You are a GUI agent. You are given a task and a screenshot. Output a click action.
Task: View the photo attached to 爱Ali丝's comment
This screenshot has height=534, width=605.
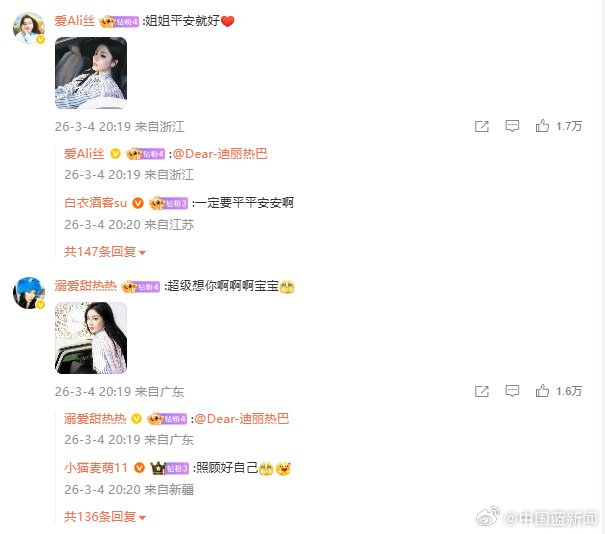(x=91, y=73)
